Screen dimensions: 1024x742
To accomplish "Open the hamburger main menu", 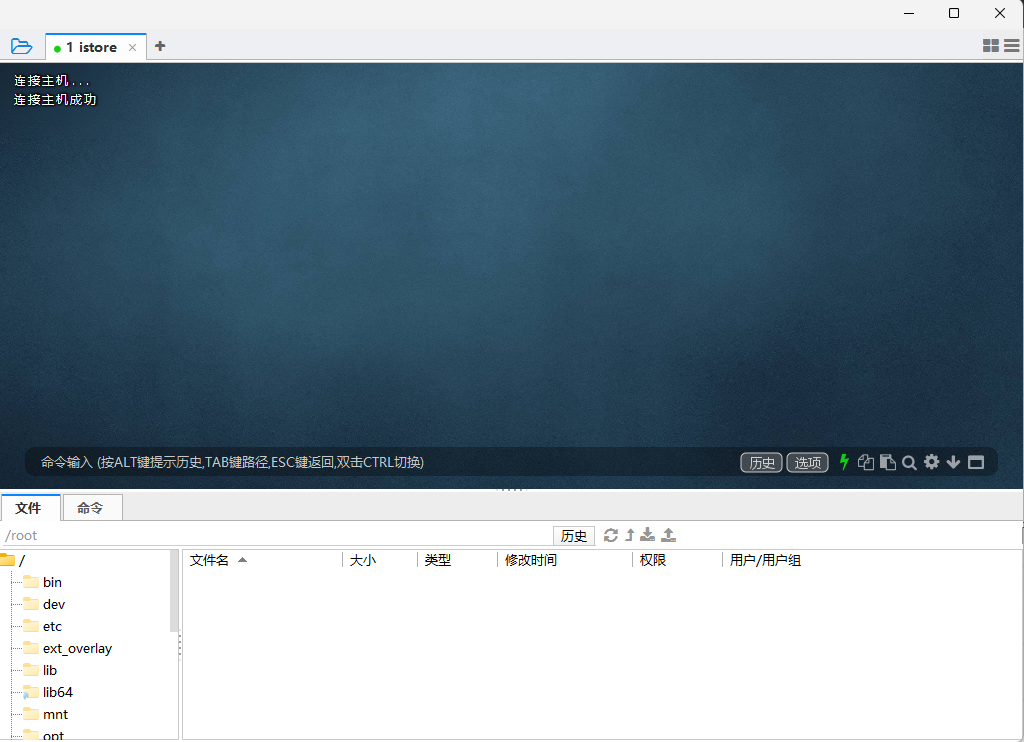I will 1012,46.
